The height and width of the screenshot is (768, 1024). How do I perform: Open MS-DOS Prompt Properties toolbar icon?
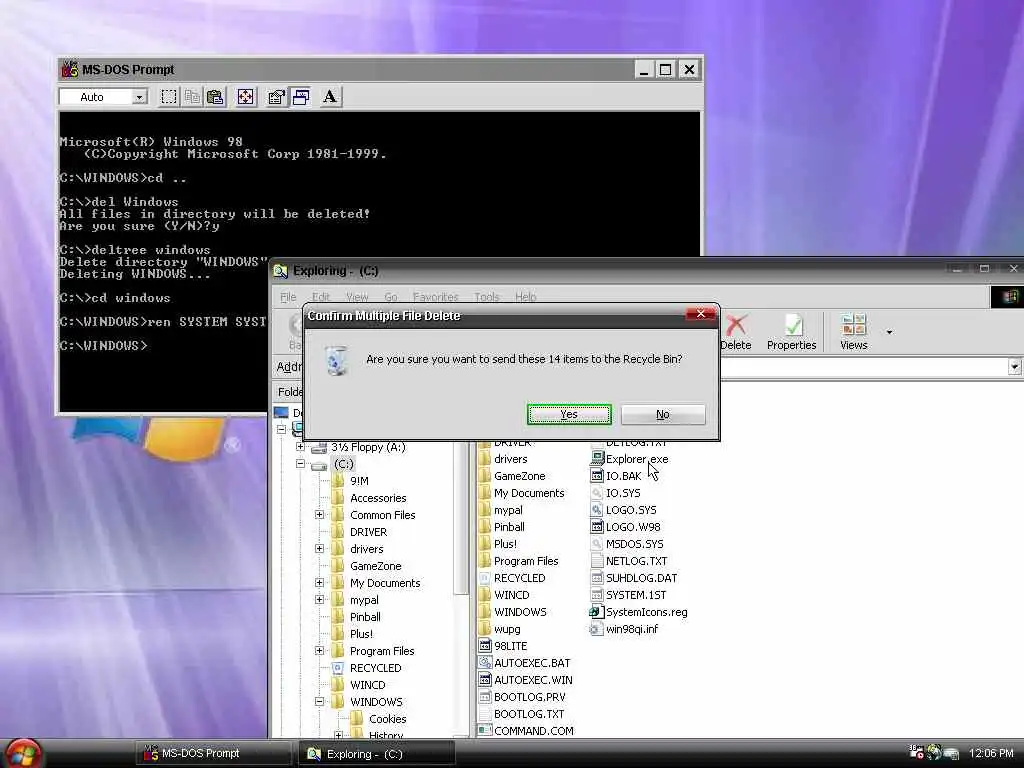click(276, 97)
